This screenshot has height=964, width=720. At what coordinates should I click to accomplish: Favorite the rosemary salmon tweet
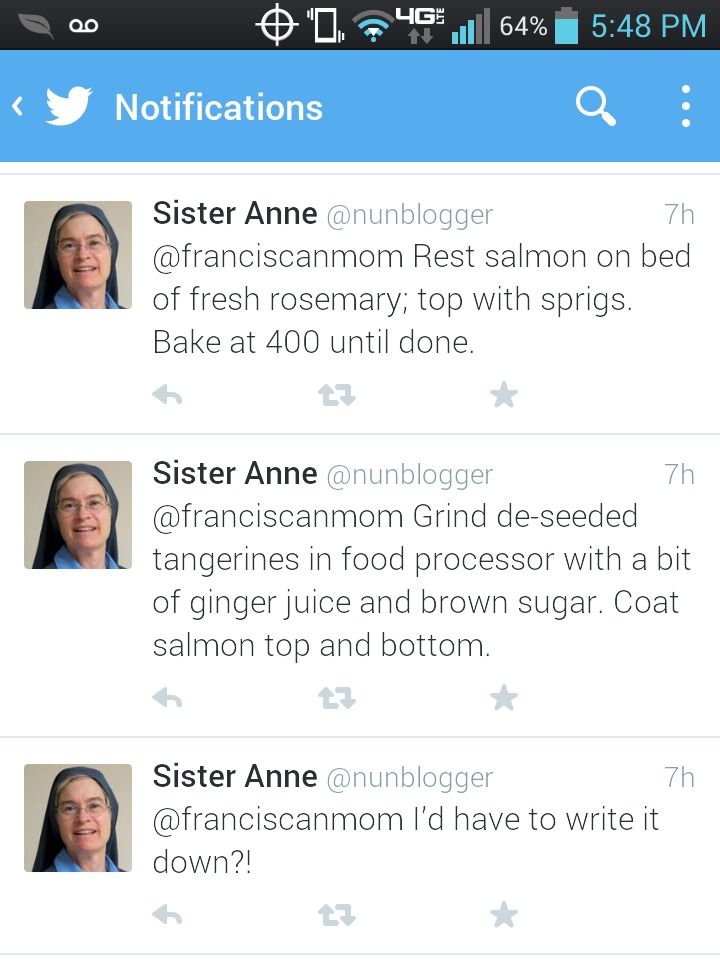504,396
